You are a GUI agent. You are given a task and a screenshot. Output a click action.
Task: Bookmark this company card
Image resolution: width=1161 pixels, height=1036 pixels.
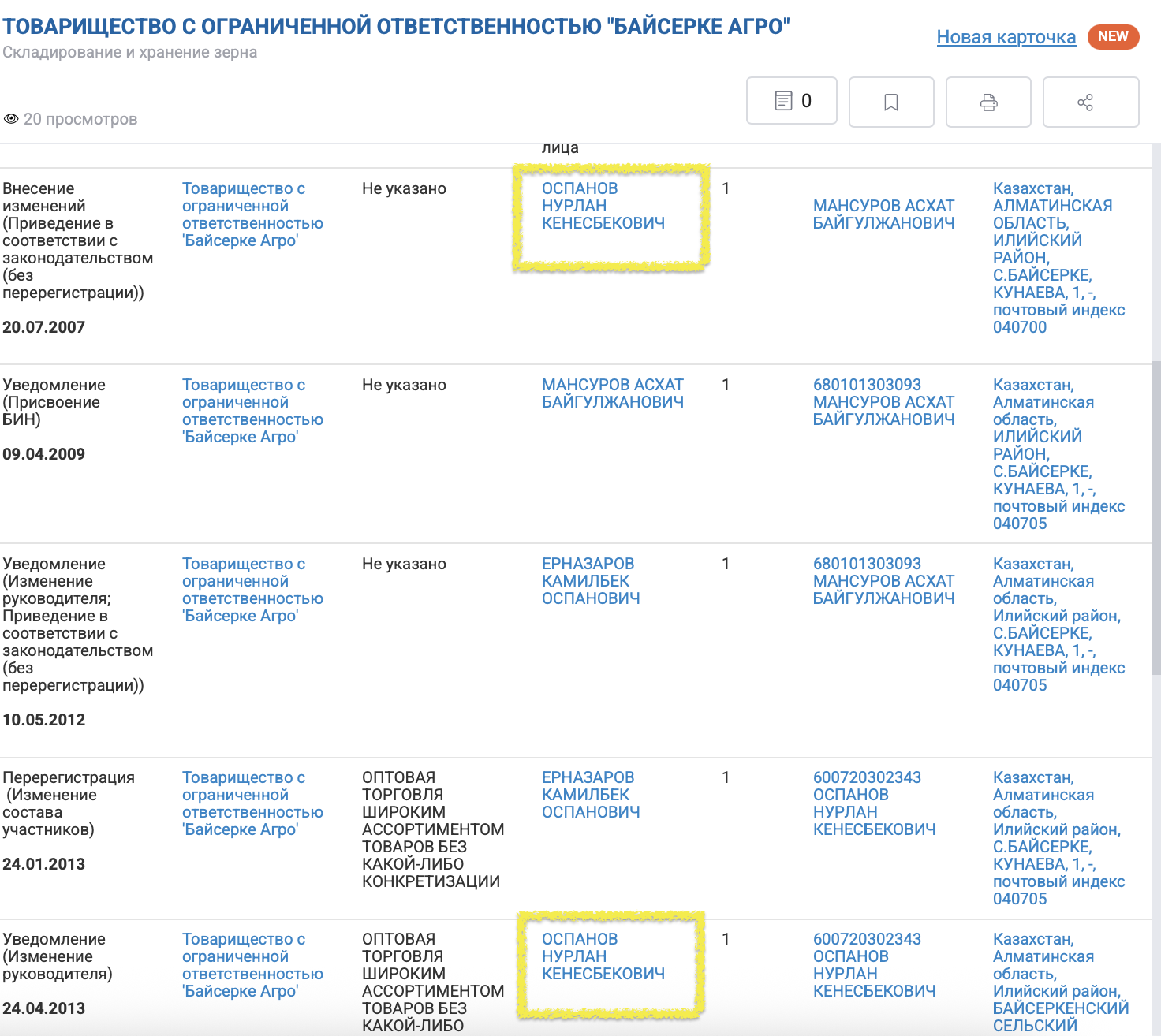click(891, 102)
